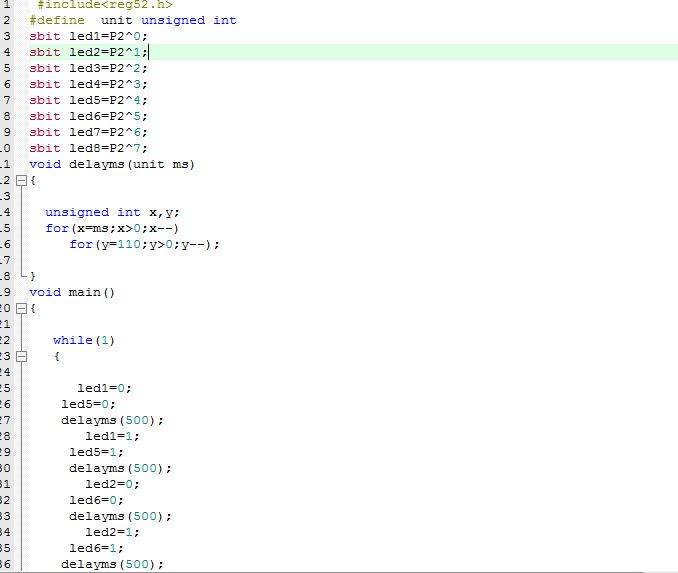Image resolution: width=678 pixels, height=573 pixels.
Task: Click the 'led2=0;' statement
Action: [112, 484]
